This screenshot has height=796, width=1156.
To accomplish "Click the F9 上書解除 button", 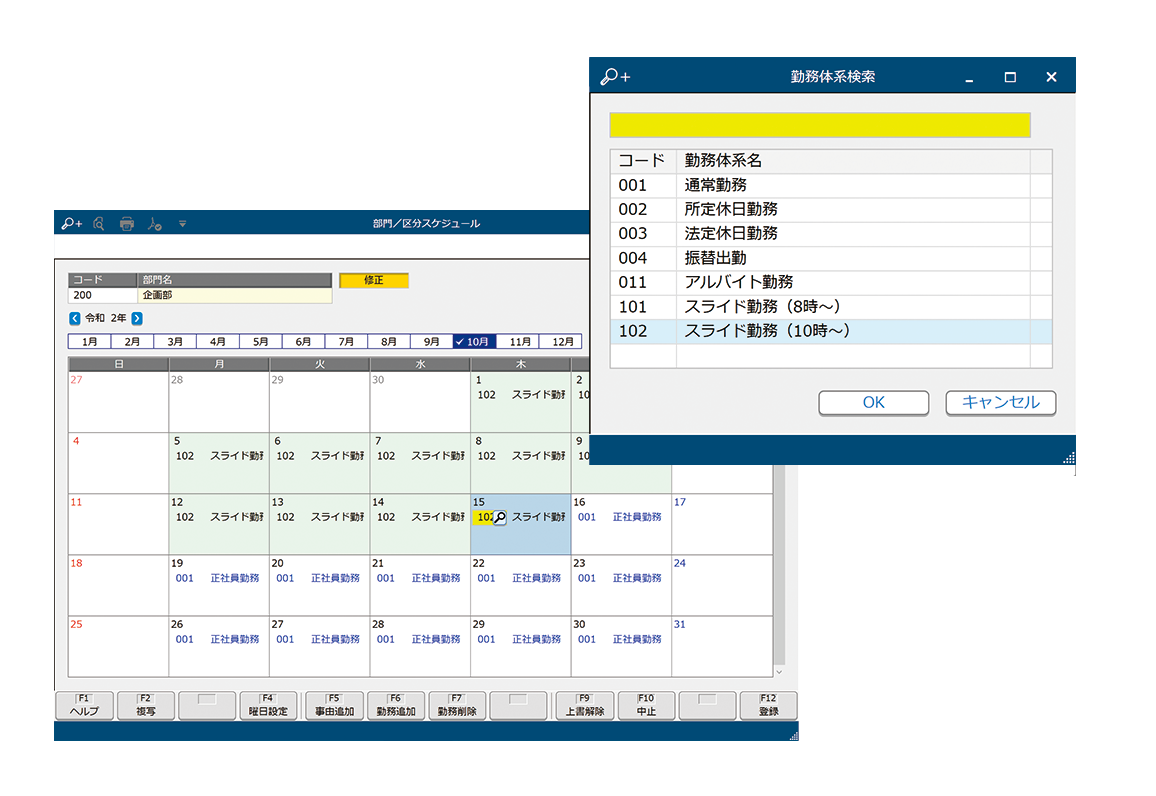I will pyautogui.click(x=585, y=705).
